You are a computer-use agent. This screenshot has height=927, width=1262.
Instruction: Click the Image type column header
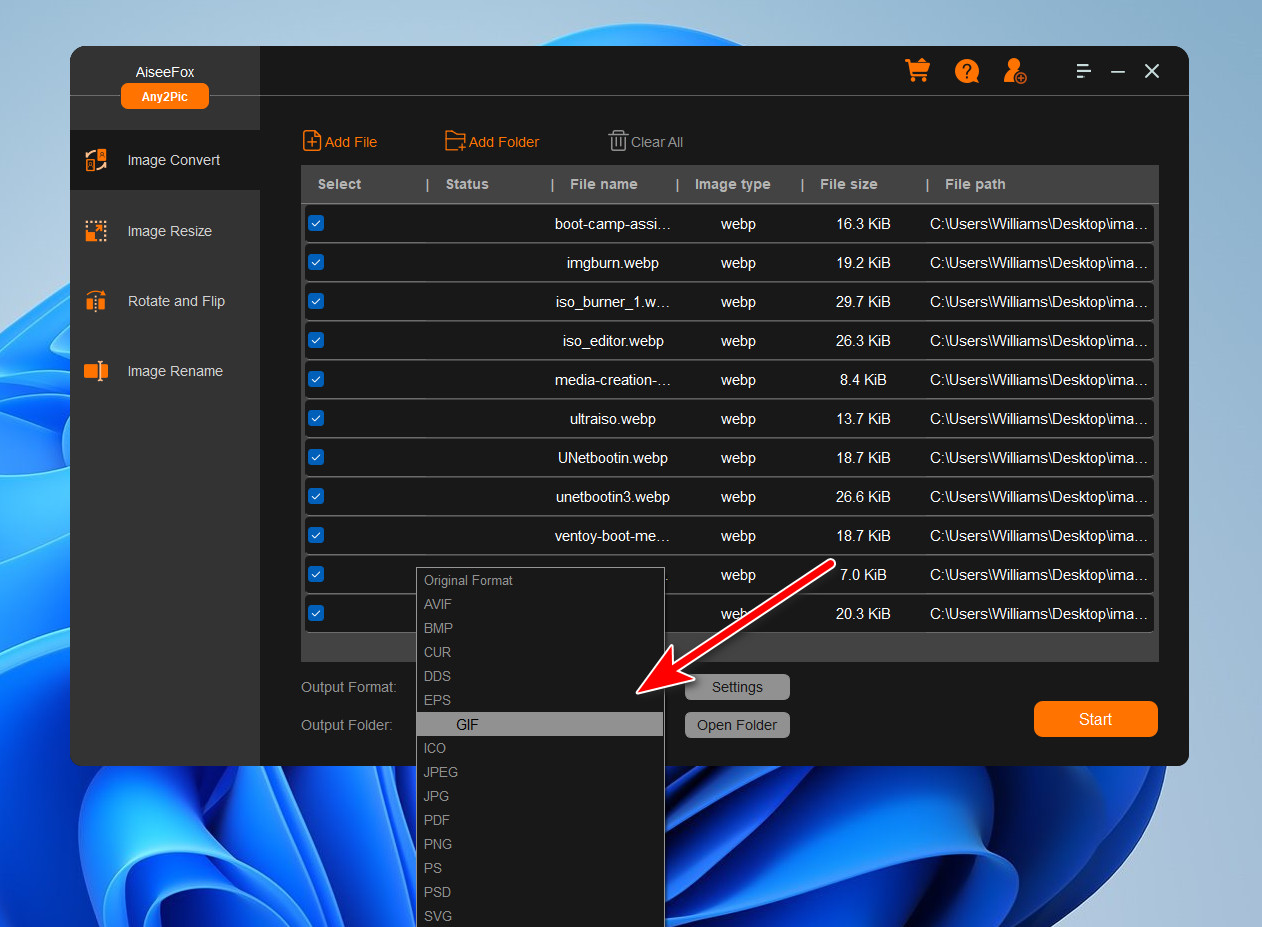click(733, 184)
